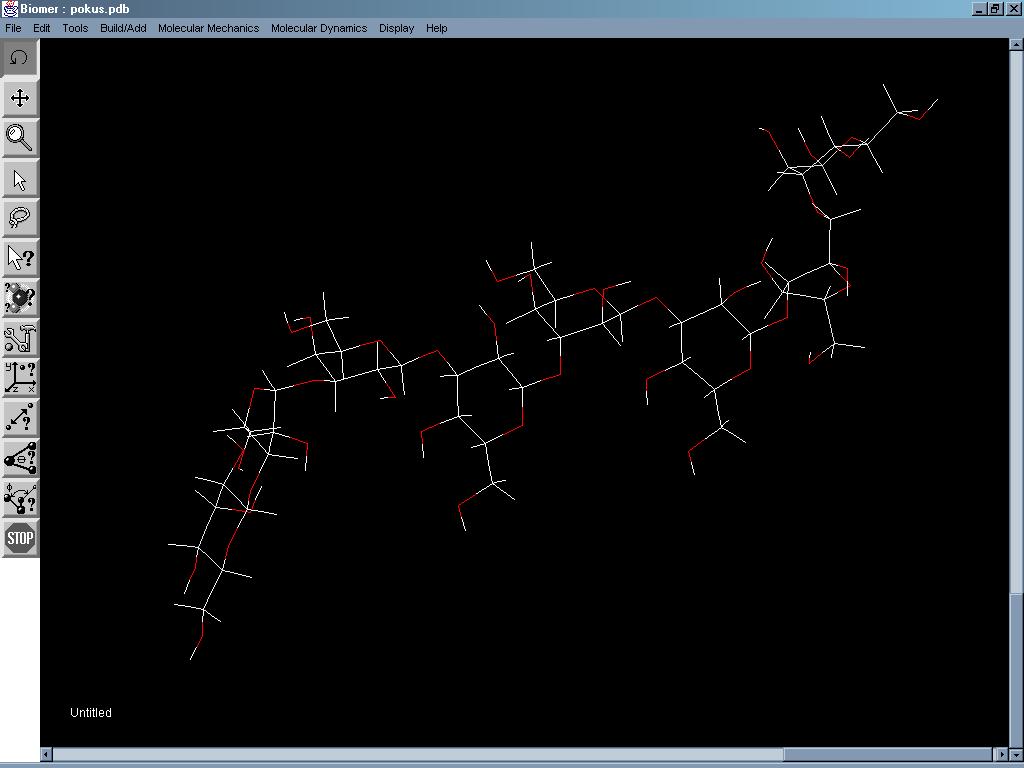Close the Biomer window

(x=1012, y=9)
